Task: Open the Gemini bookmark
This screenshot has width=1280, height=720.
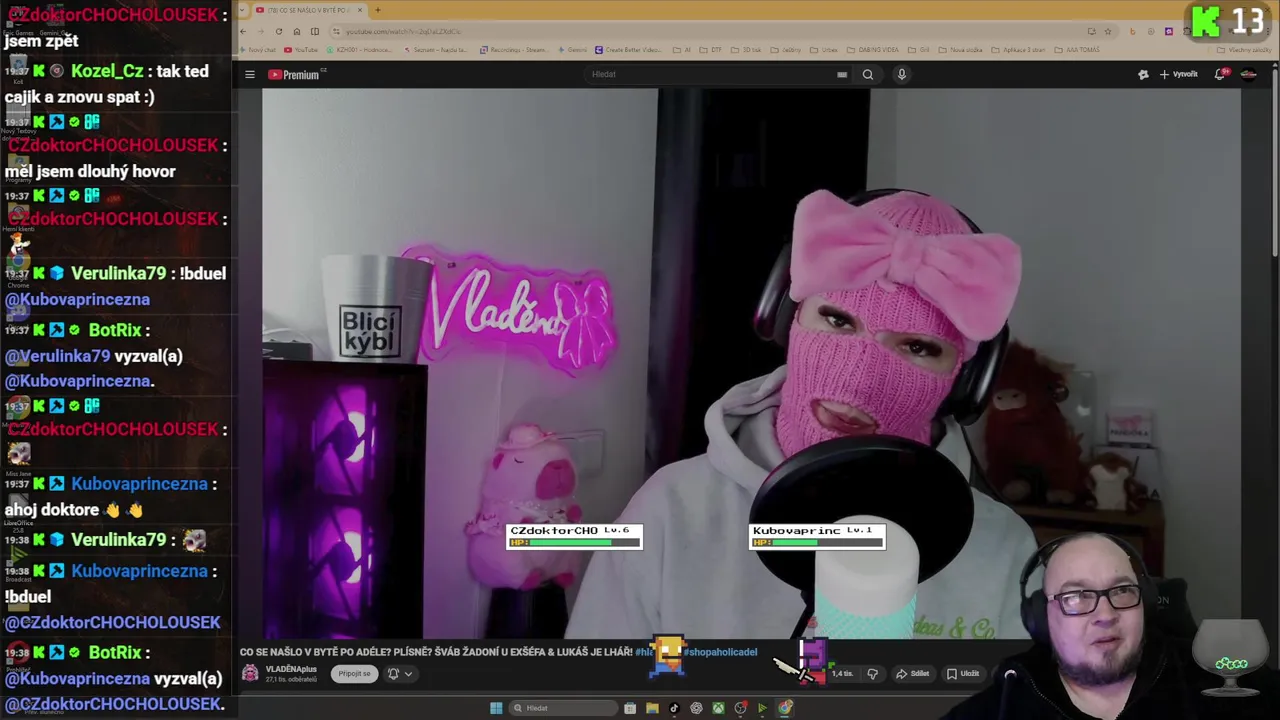Action: click(x=572, y=50)
